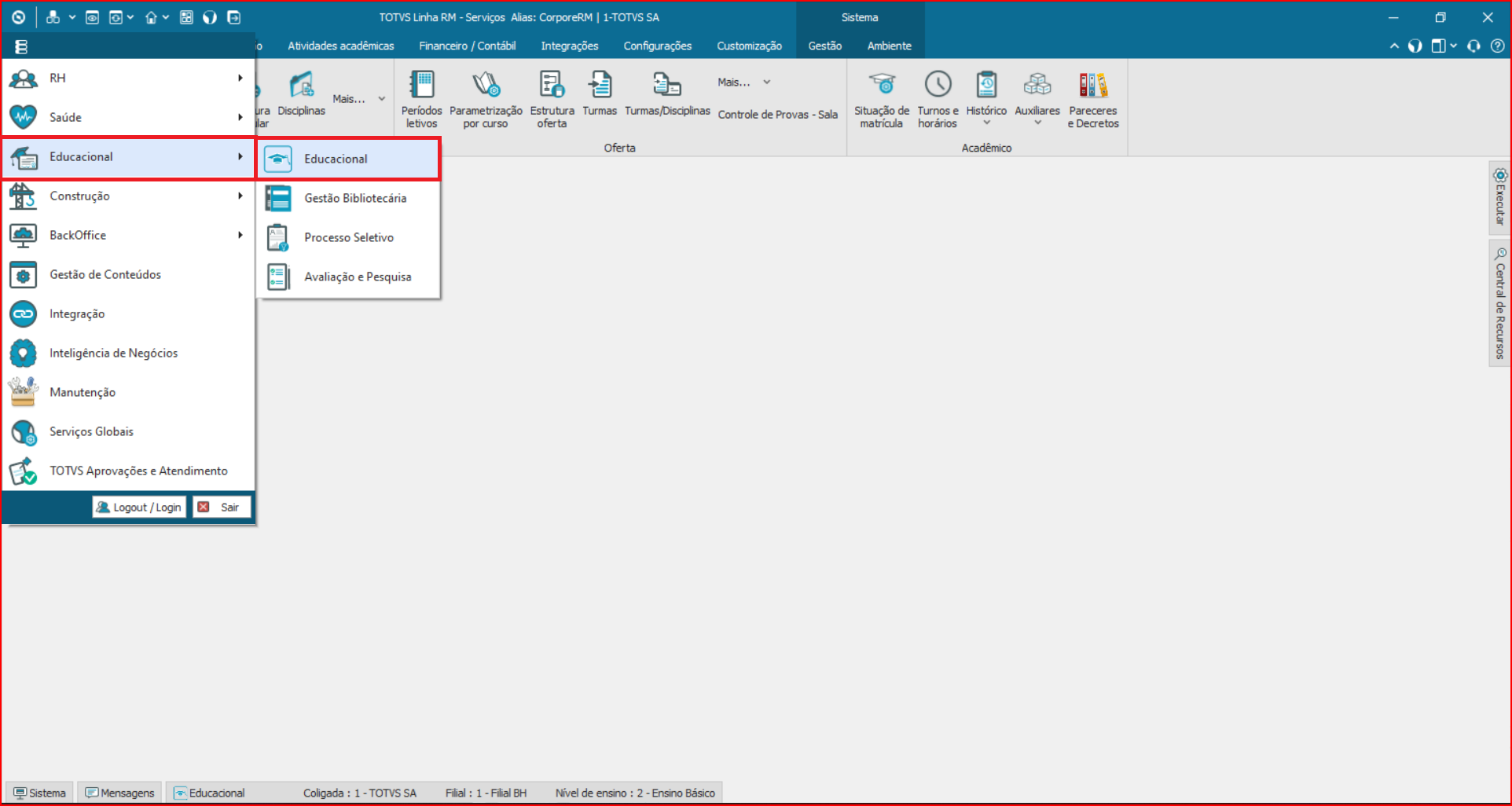This screenshot has width=1512, height=806.
Task: Collapse the ribbon with the up chevron
Action: point(1394,46)
